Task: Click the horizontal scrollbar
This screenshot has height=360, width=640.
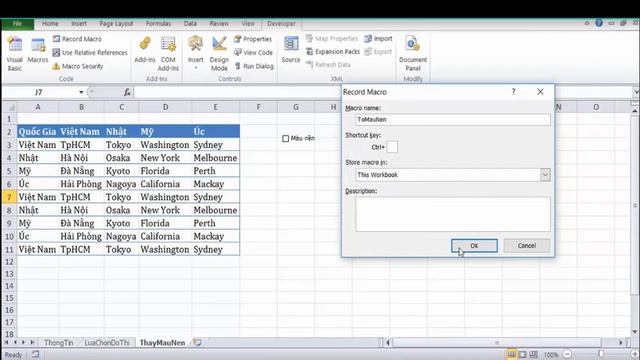Action: (496, 342)
